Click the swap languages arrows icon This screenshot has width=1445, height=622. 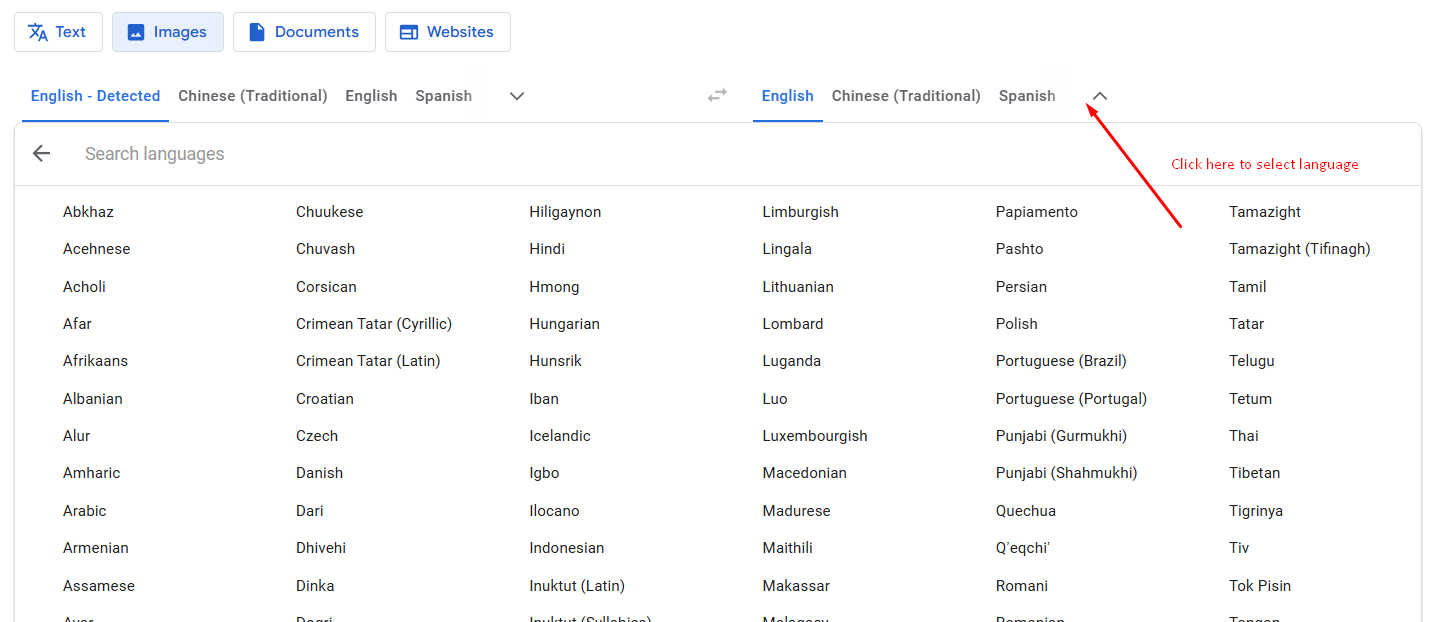717,96
